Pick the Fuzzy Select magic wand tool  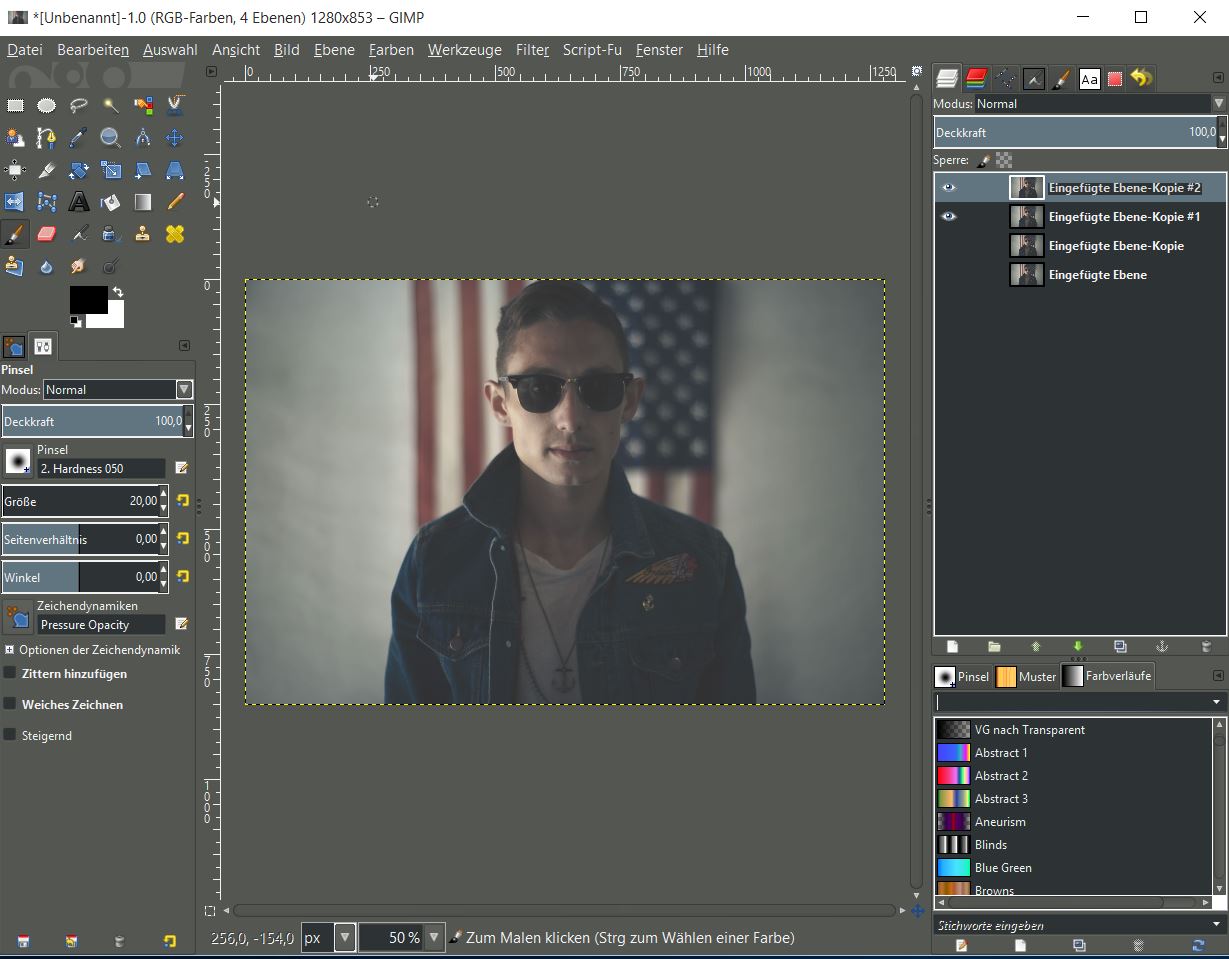[x=111, y=106]
